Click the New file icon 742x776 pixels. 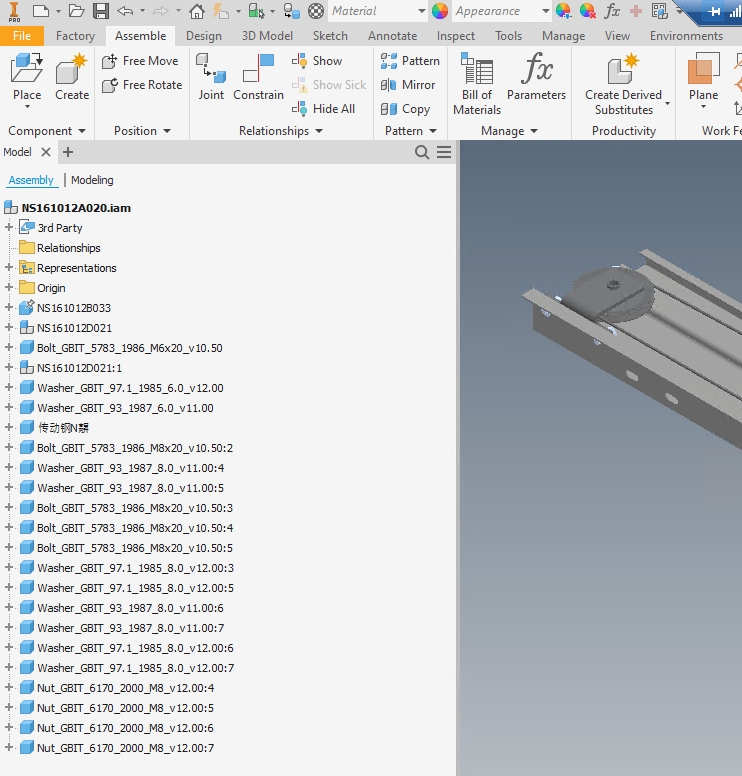(x=41, y=11)
